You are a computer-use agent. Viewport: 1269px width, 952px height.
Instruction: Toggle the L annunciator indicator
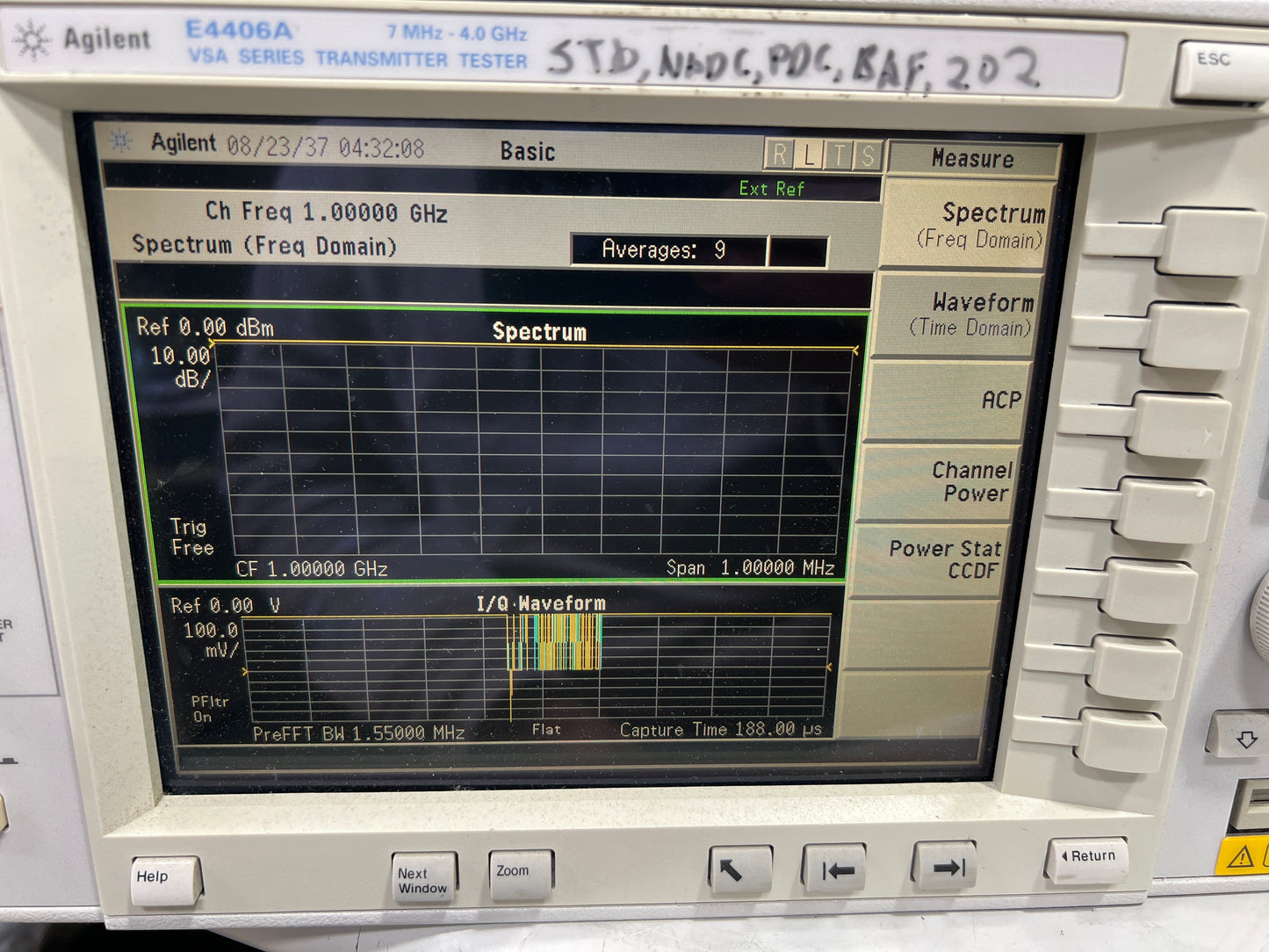point(809,155)
